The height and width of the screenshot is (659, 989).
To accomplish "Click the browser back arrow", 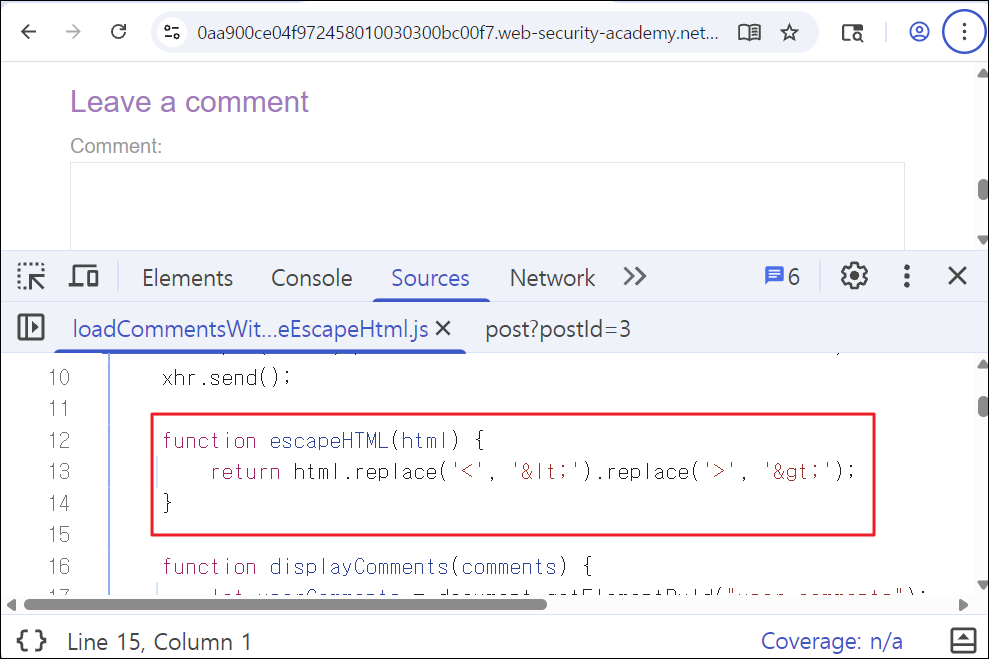I will (x=28, y=32).
